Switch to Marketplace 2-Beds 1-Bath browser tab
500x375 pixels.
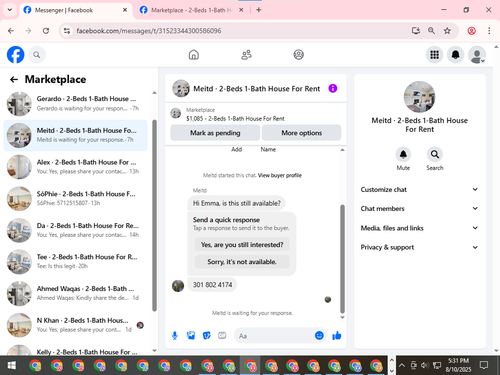tap(192, 10)
